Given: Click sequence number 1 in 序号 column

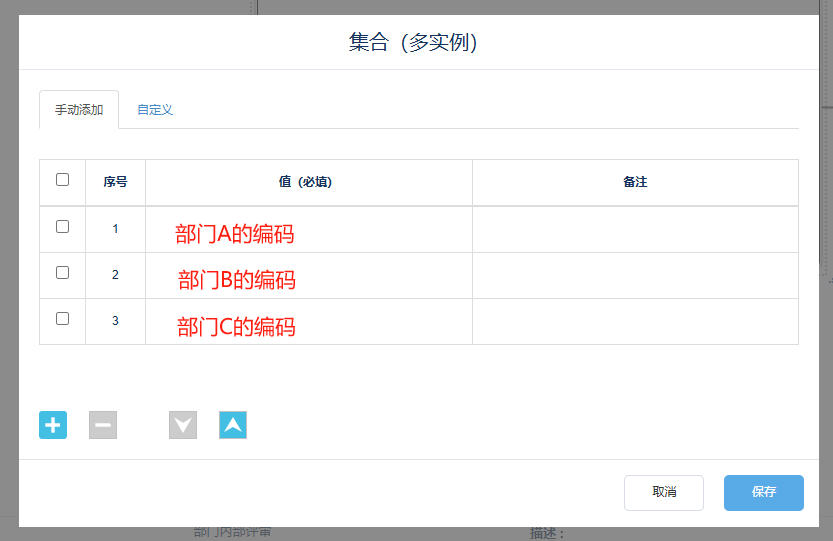Looking at the screenshot, I should coord(115,229).
